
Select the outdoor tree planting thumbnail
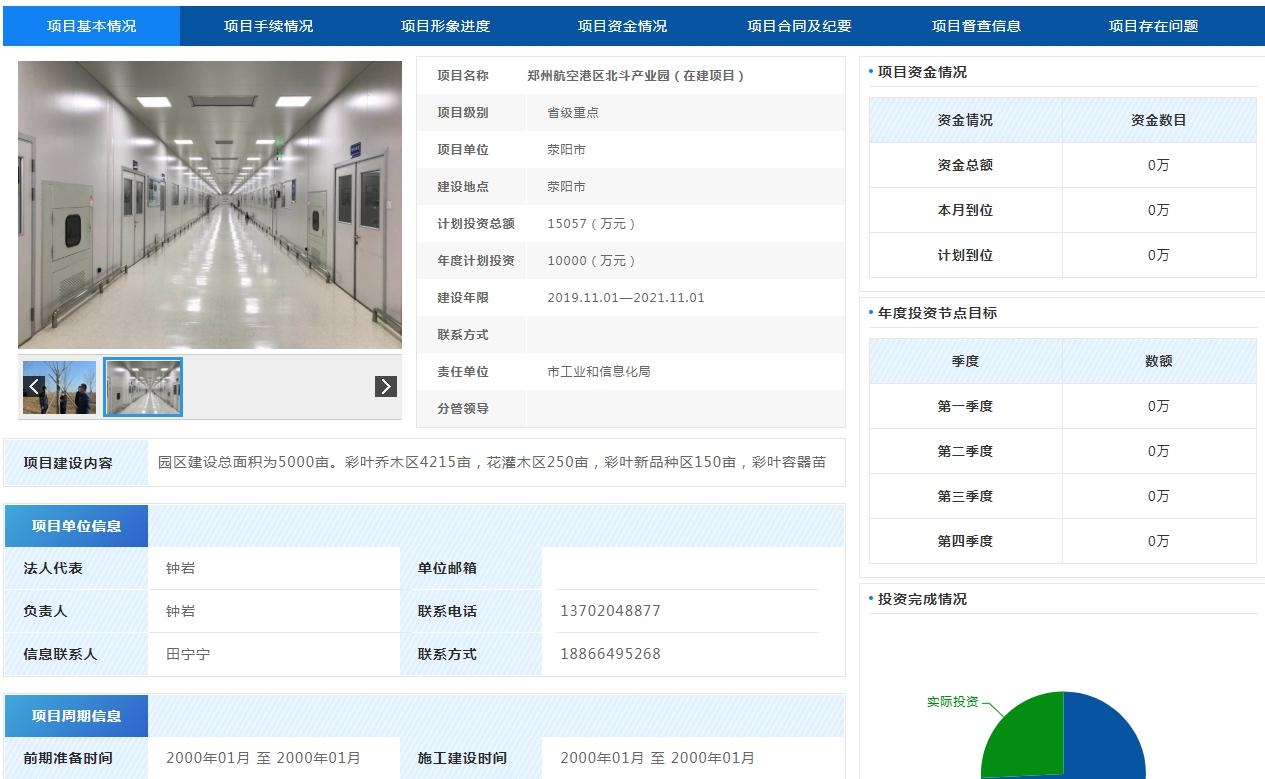point(60,387)
